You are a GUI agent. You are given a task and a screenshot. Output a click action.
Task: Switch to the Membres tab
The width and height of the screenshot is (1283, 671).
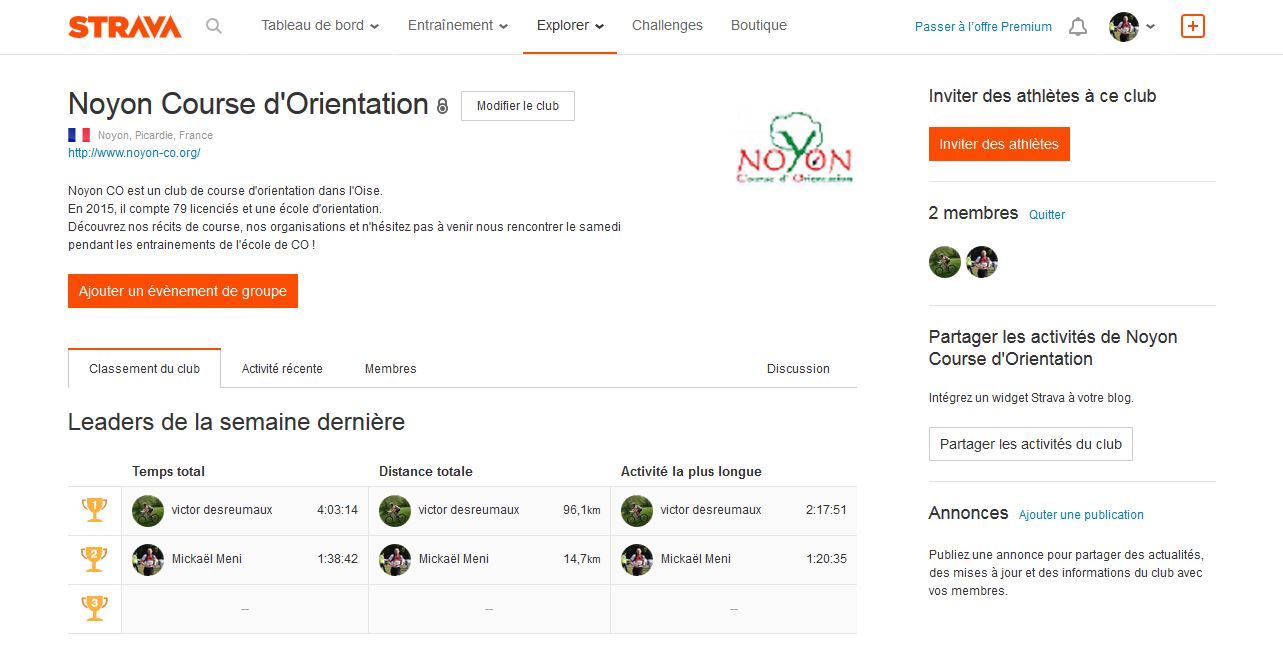point(390,369)
